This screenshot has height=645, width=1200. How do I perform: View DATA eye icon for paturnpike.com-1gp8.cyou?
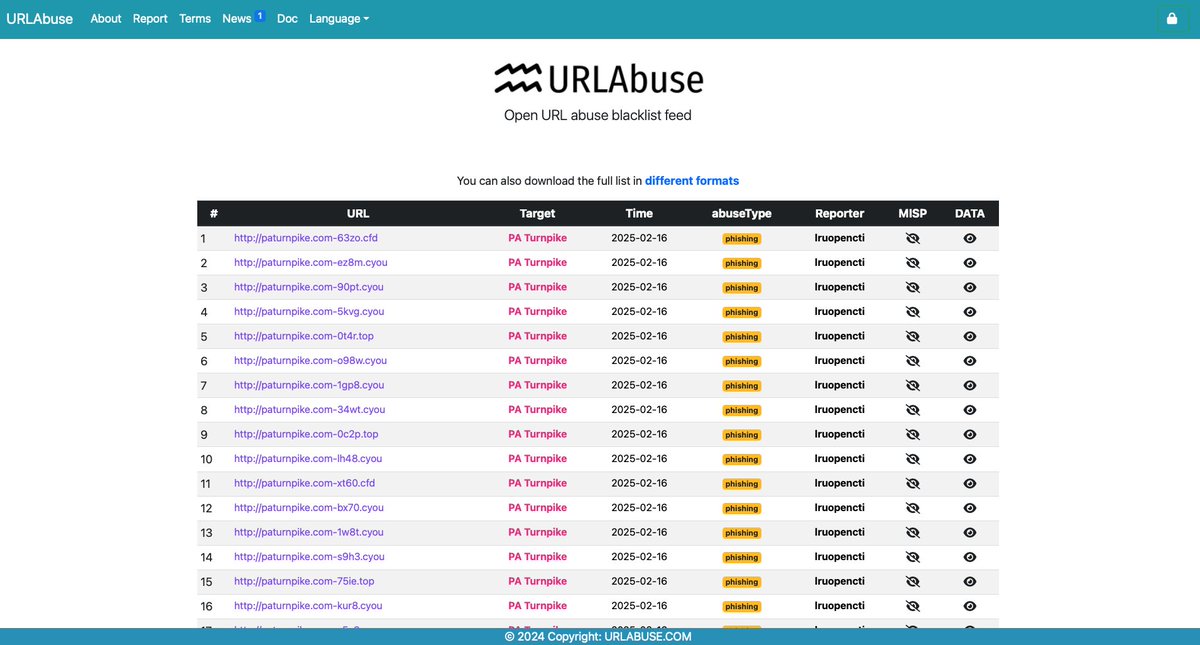969,386
